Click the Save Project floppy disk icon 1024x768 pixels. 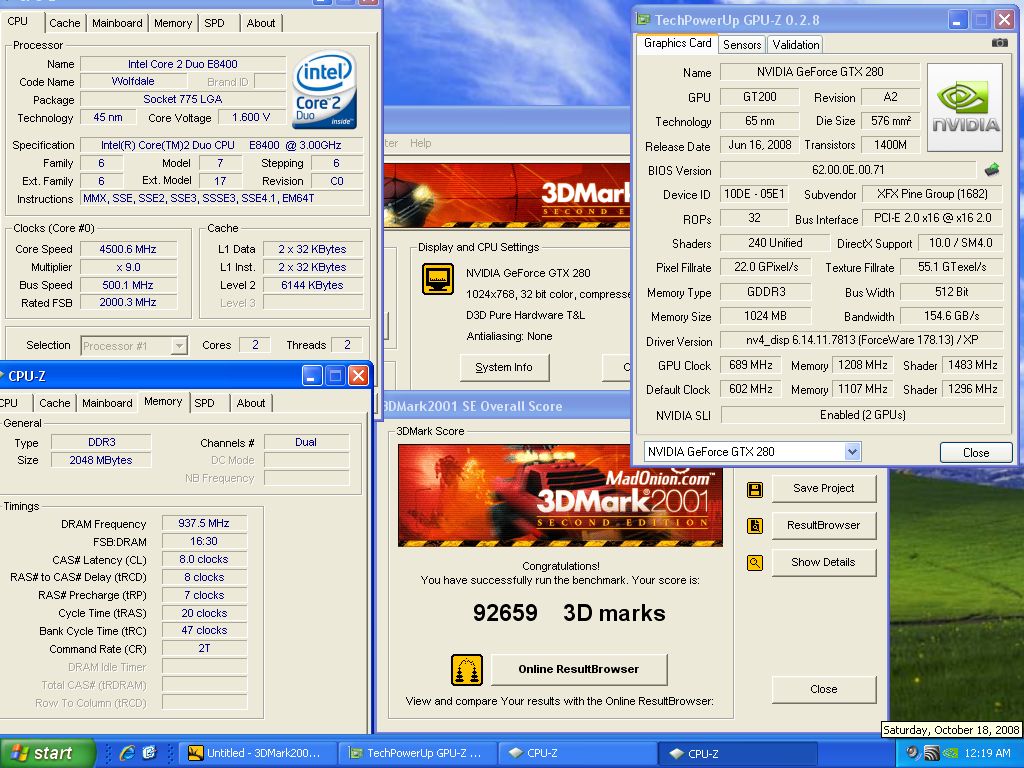755,490
